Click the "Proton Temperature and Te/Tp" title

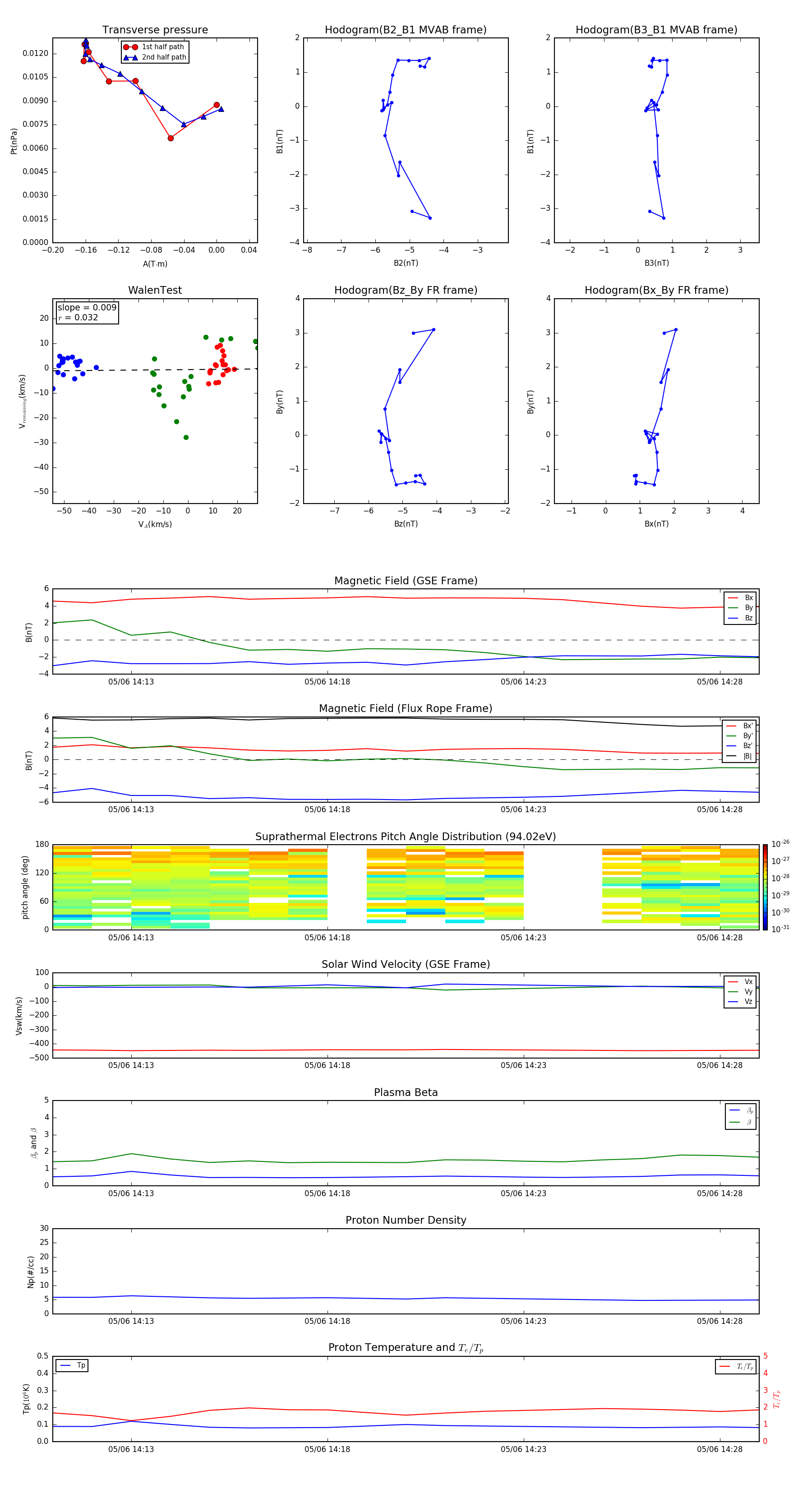406,1348
